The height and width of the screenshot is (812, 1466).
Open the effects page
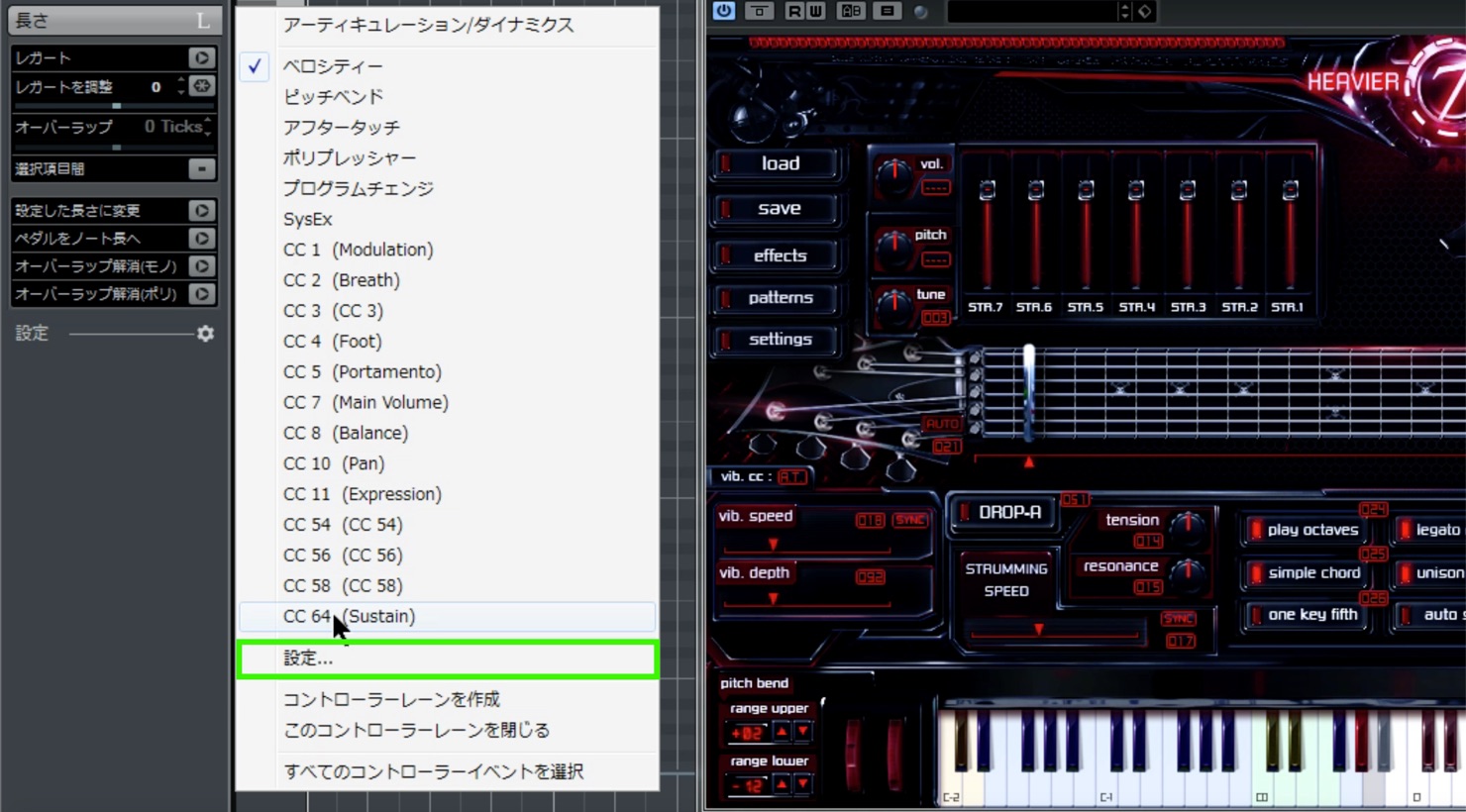[779, 255]
